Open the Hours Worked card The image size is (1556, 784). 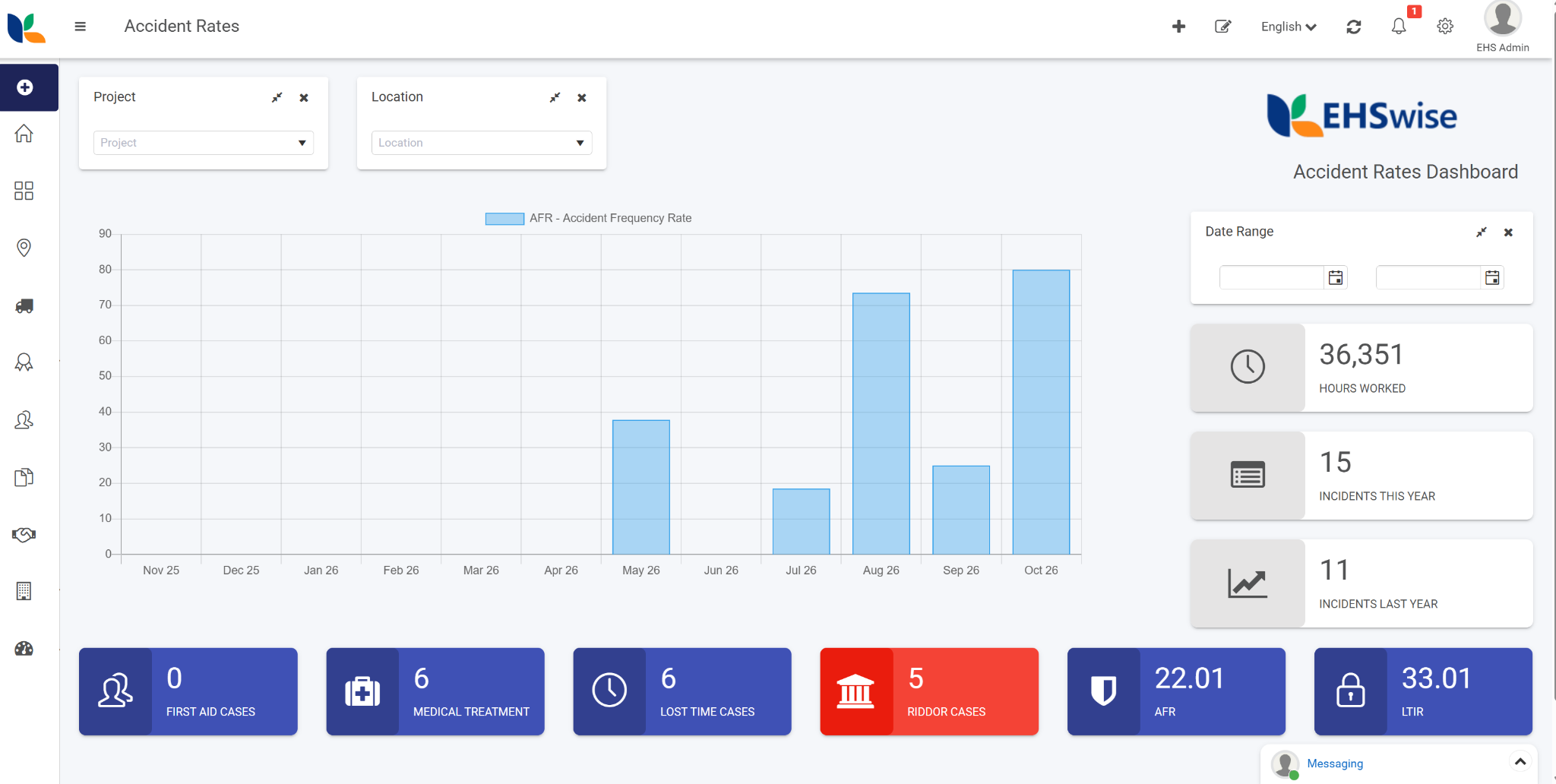pyautogui.click(x=1361, y=368)
